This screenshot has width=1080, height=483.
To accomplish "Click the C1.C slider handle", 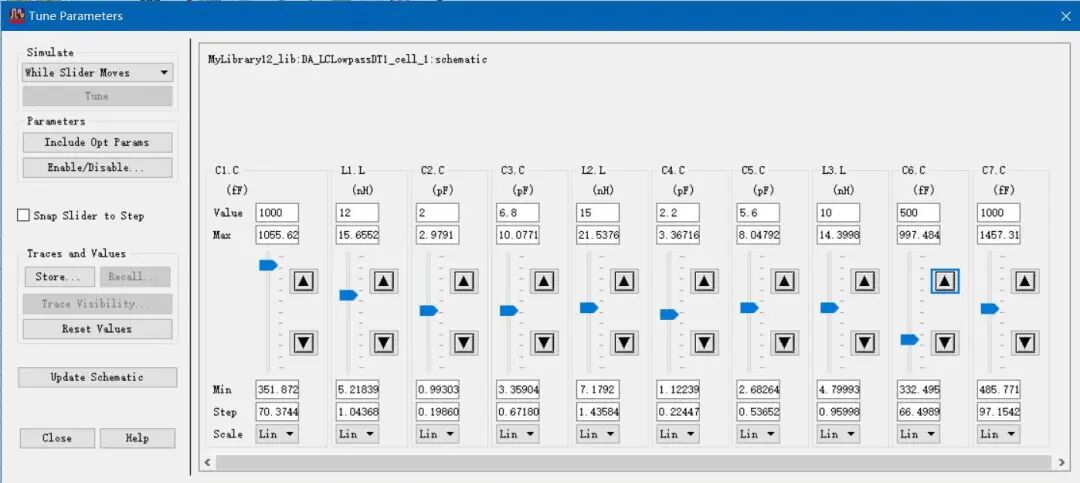I will point(268,265).
